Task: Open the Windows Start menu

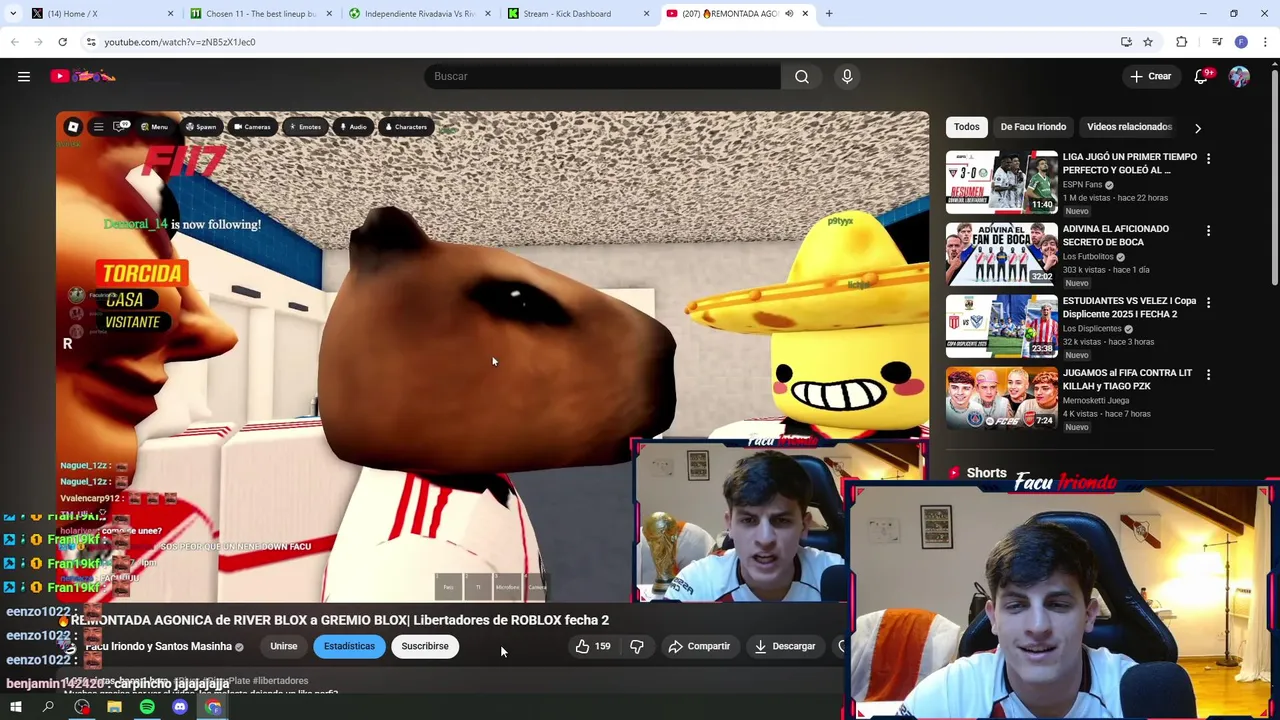Action: pos(15,707)
